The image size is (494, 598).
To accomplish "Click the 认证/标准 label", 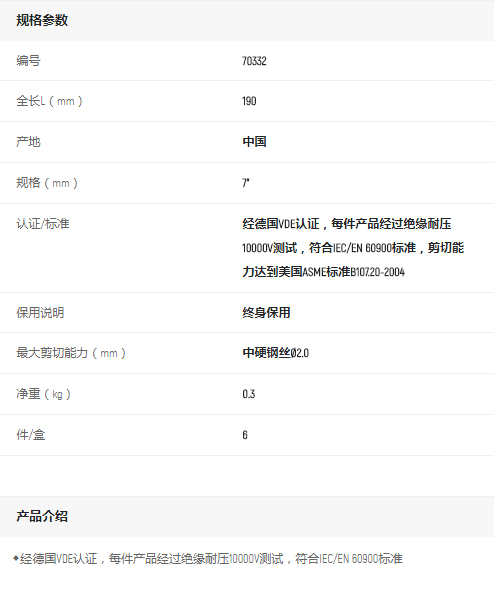I will 43,224.
